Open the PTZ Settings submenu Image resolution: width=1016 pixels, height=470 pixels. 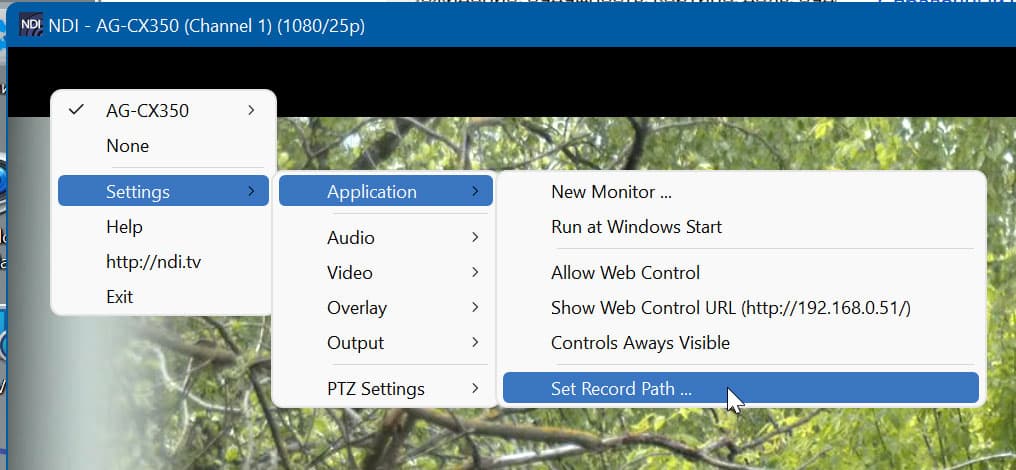[376, 388]
